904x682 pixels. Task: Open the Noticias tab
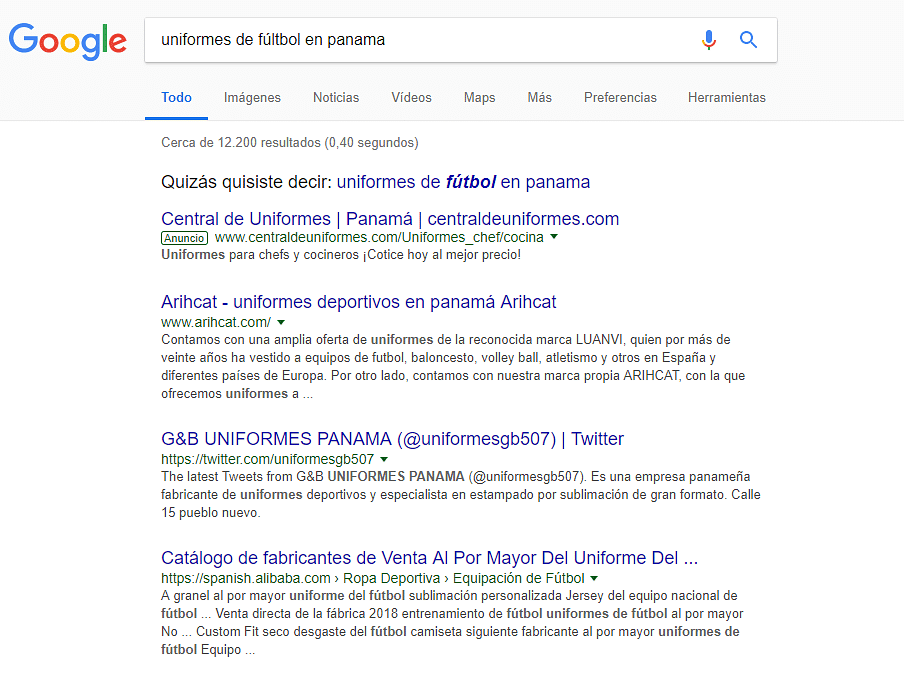(336, 97)
